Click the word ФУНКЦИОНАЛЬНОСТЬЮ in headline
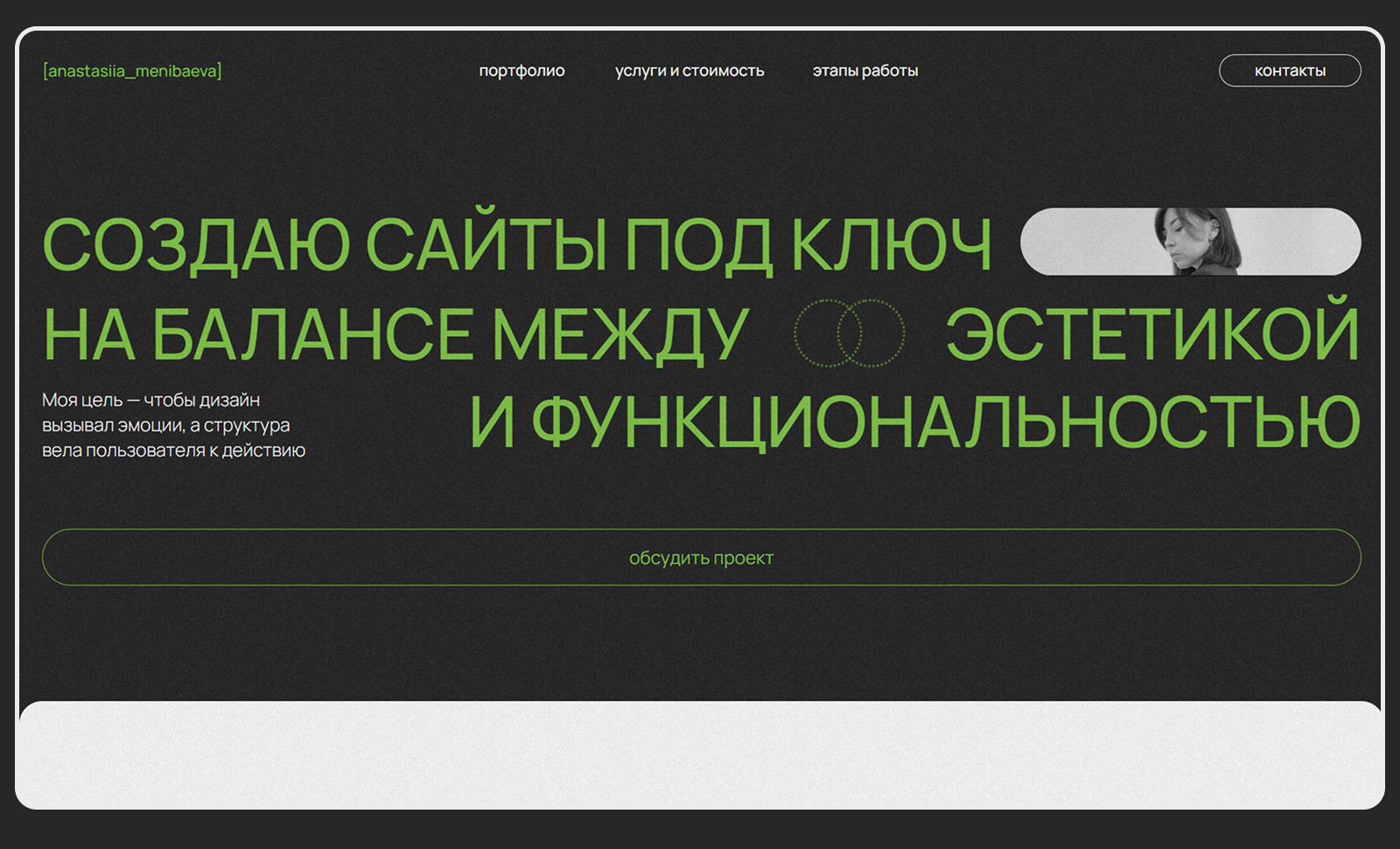The height and width of the screenshot is (849, 1400). [x=945, y=423]
